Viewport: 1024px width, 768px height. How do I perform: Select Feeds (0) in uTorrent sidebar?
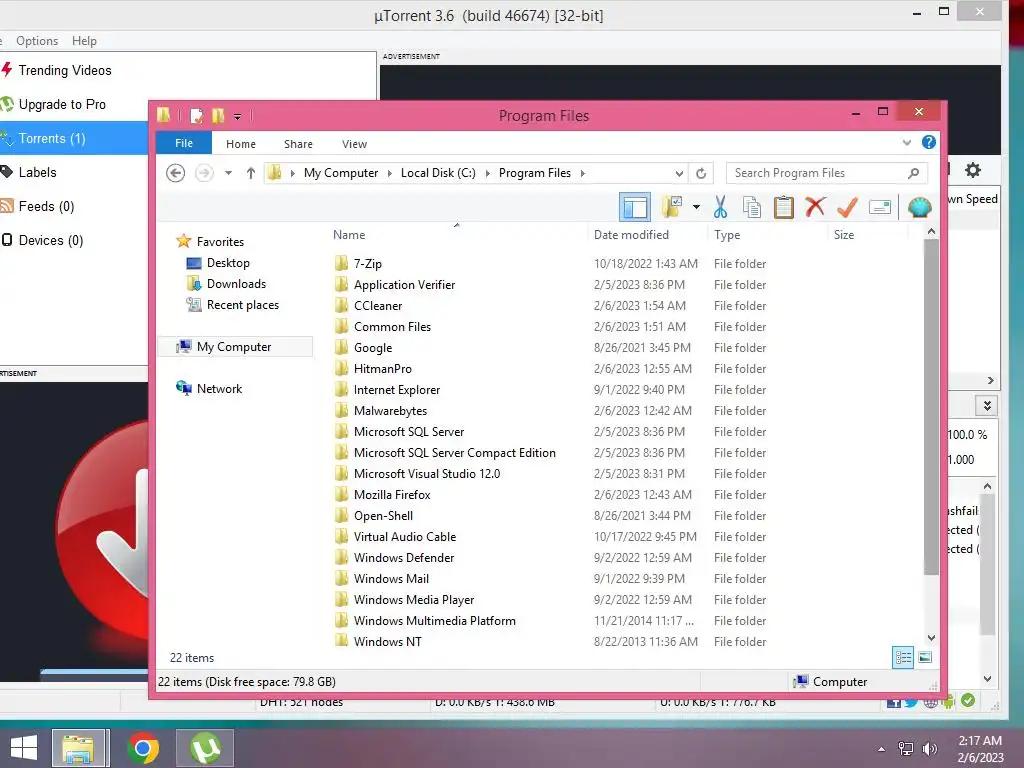pos(46,206)
